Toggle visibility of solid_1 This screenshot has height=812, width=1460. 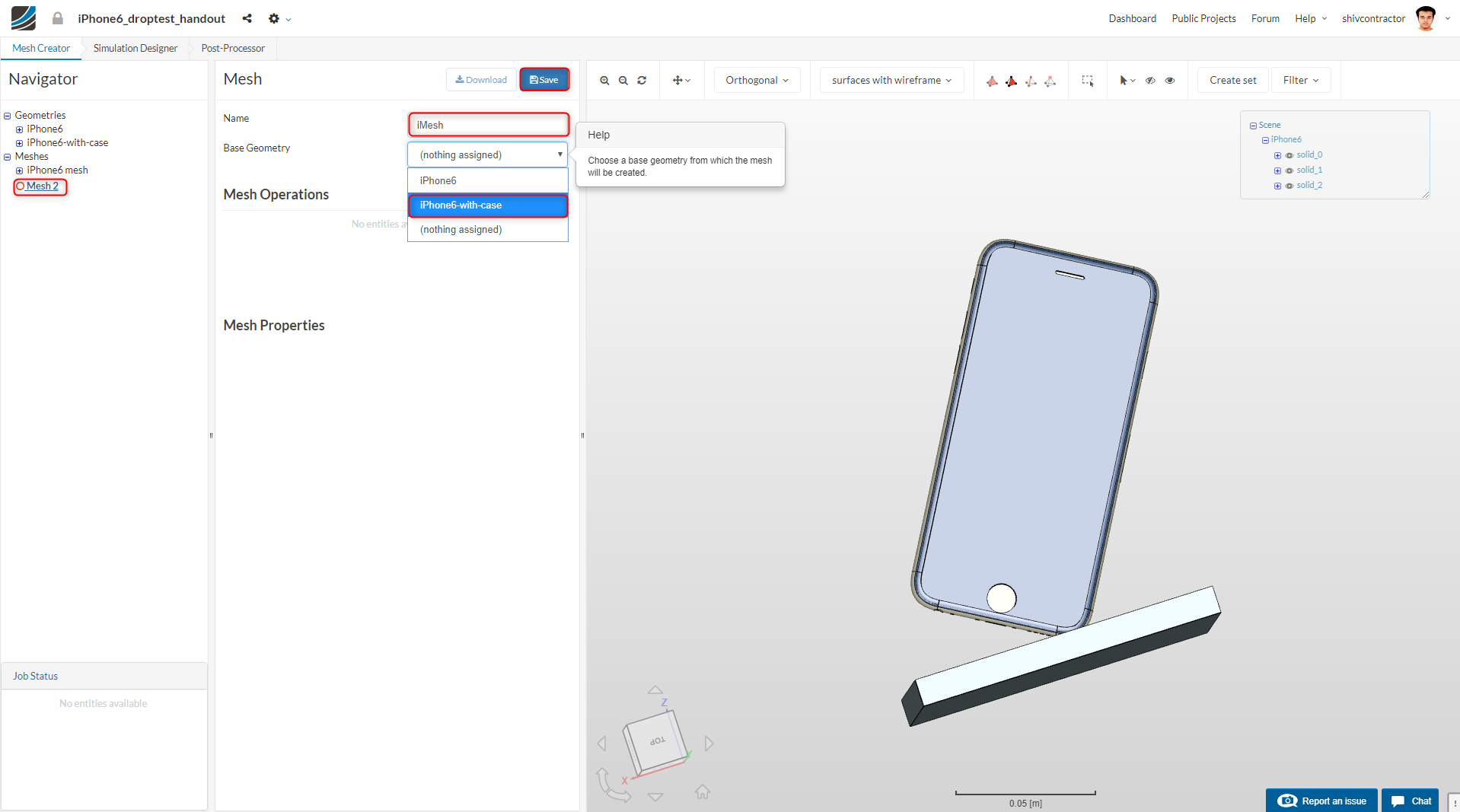[x=1289, y=170]
